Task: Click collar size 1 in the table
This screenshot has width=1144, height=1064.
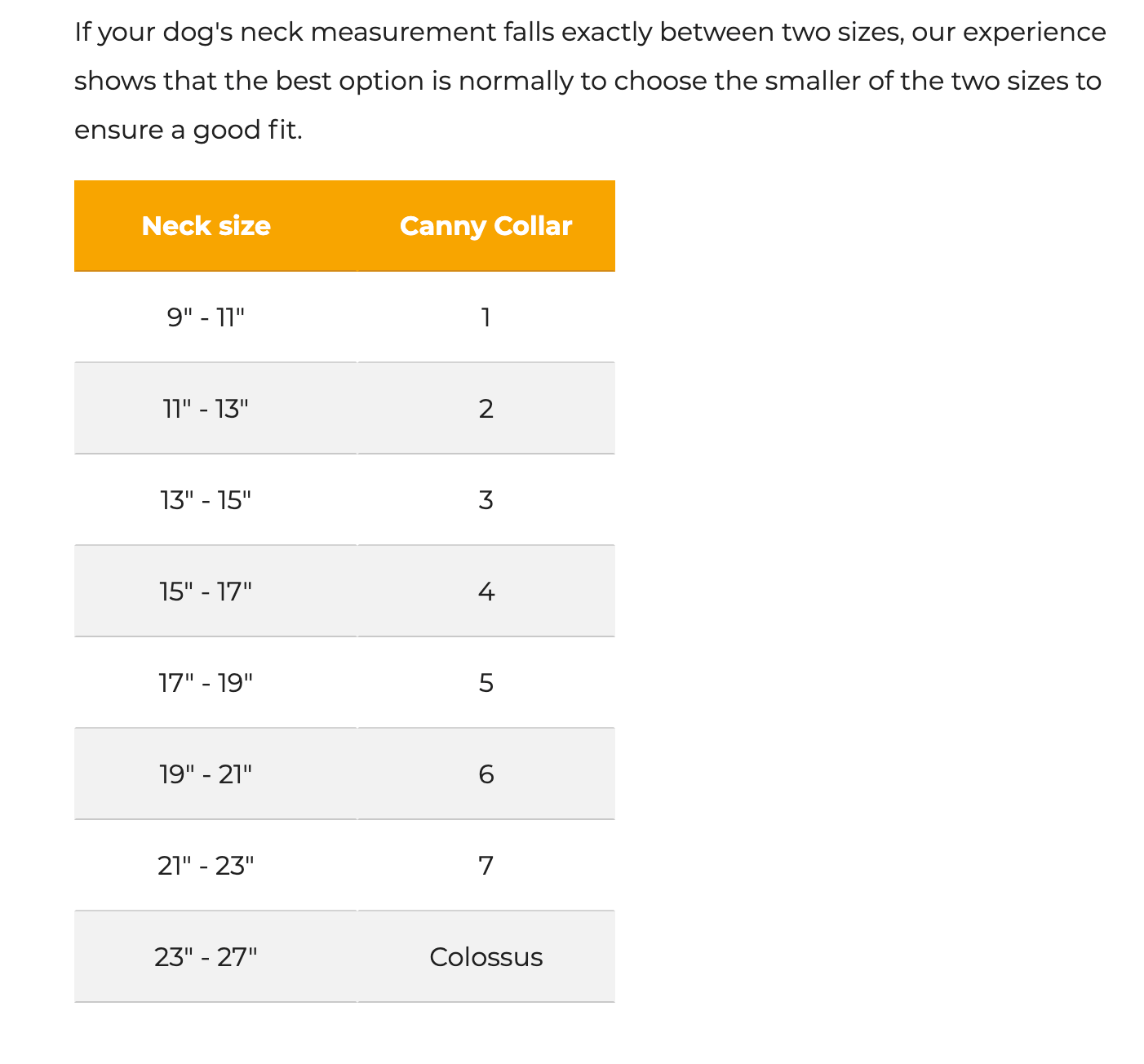Action: pyautogui.click(x=486, y=317)
